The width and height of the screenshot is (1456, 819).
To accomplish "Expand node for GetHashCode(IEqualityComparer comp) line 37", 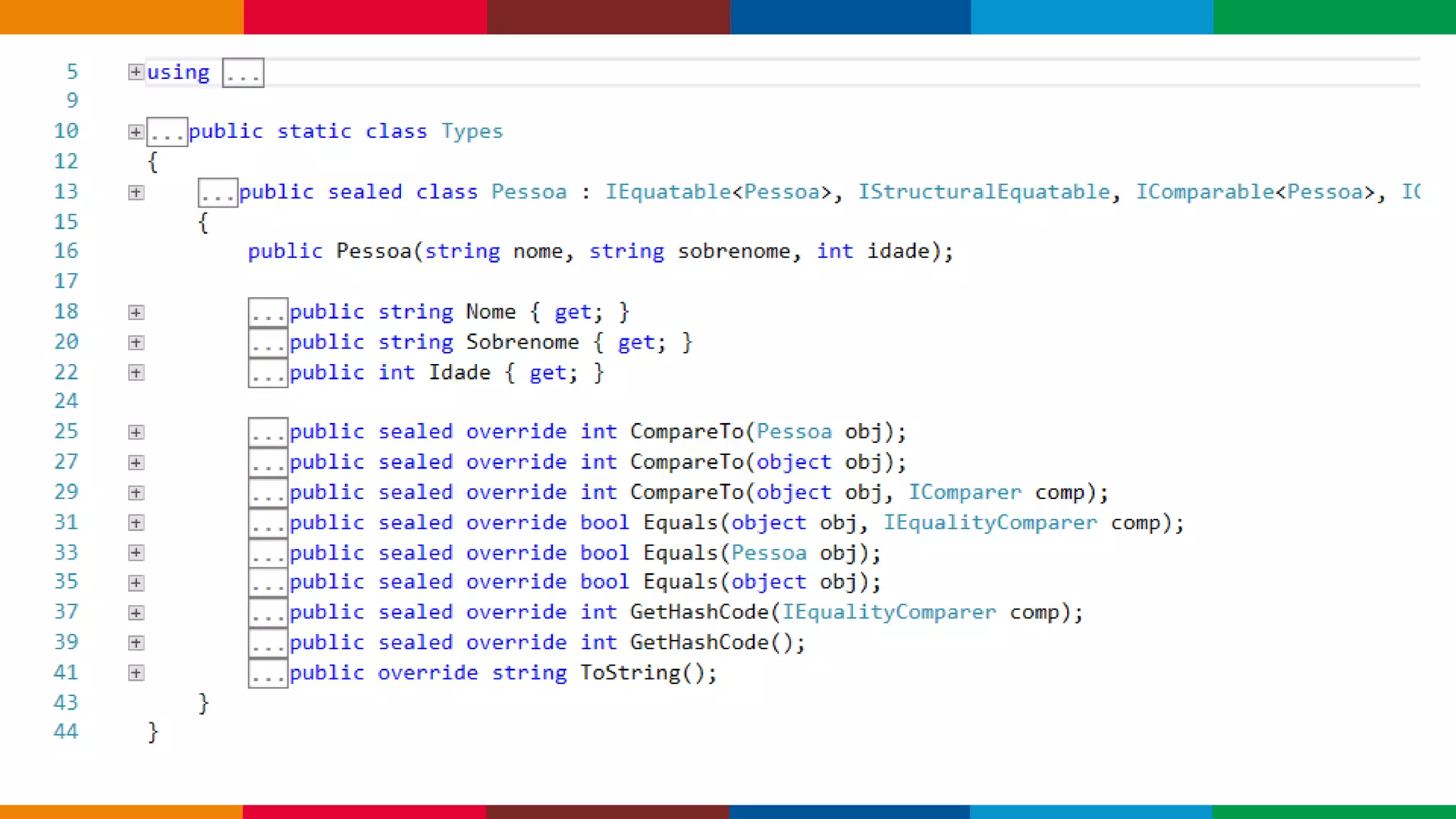I will click(136, 613).
